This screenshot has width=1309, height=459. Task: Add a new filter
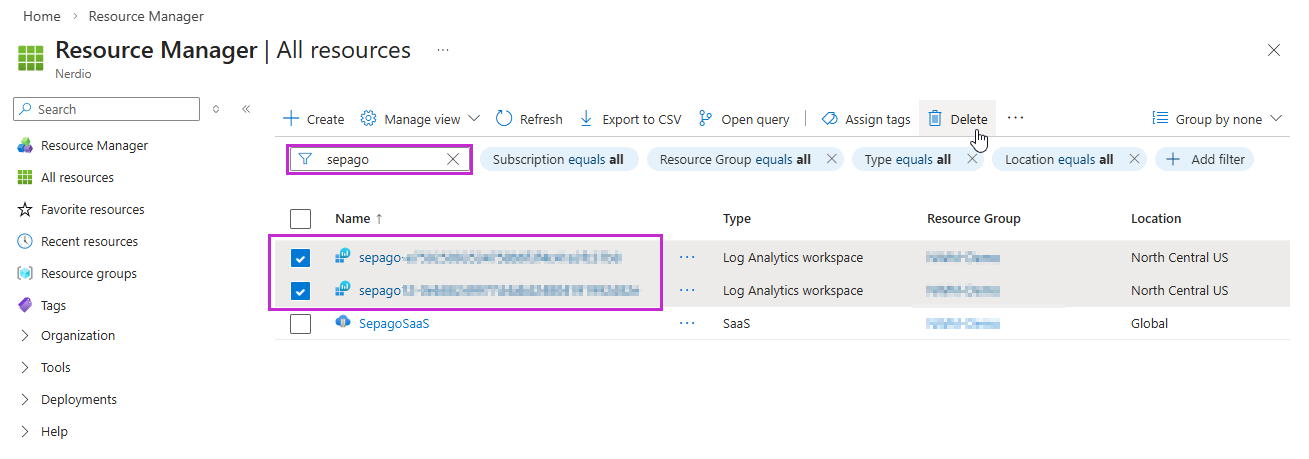[1205, 159]
